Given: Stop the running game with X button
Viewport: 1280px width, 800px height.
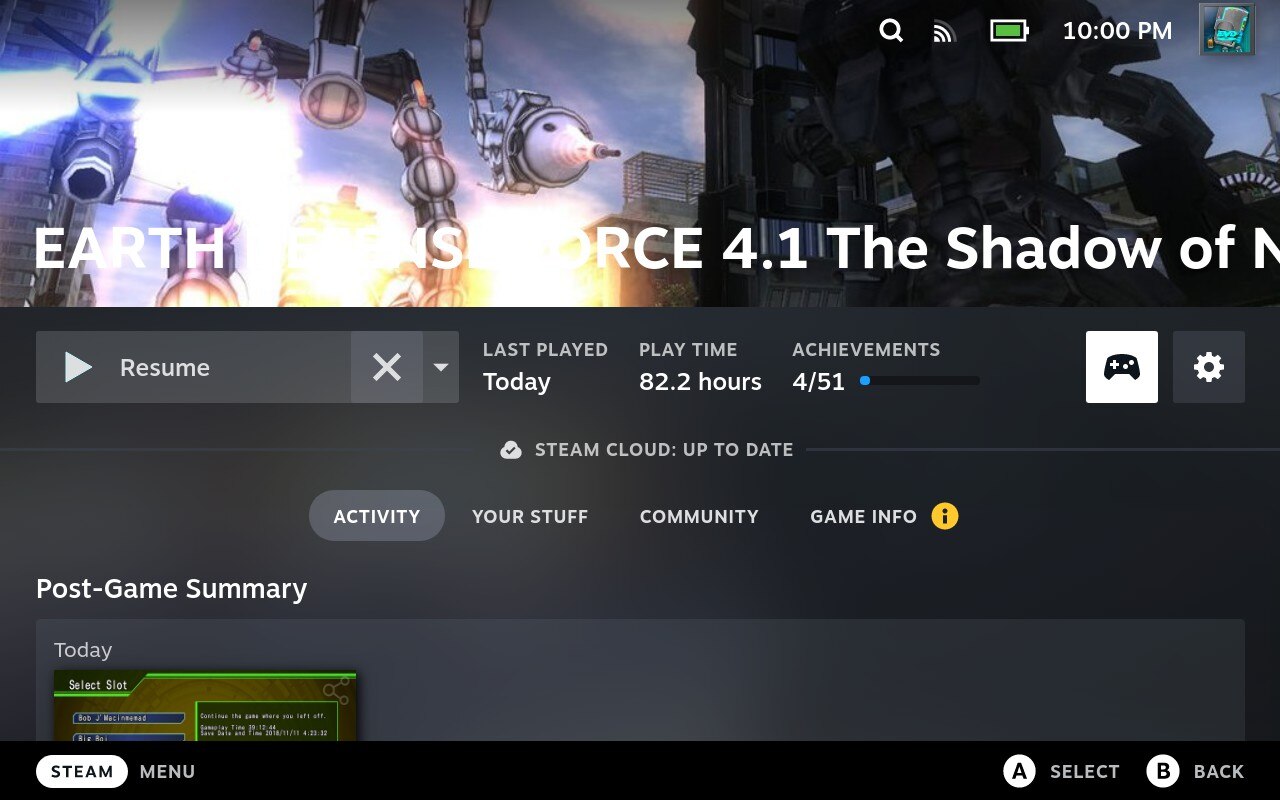Looking at the screenshot, I should [387, 367].
